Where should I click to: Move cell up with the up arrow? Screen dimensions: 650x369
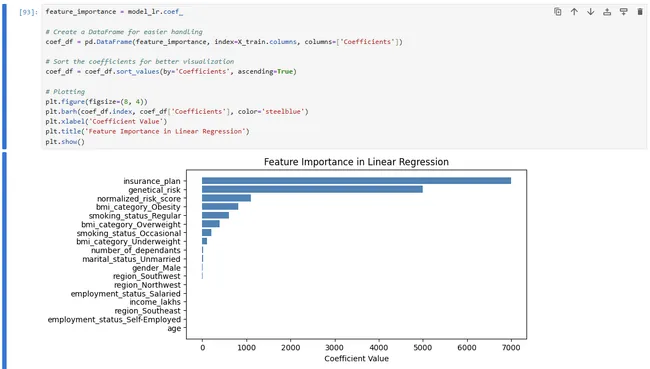pyautogui.click(x=574, y=12)
